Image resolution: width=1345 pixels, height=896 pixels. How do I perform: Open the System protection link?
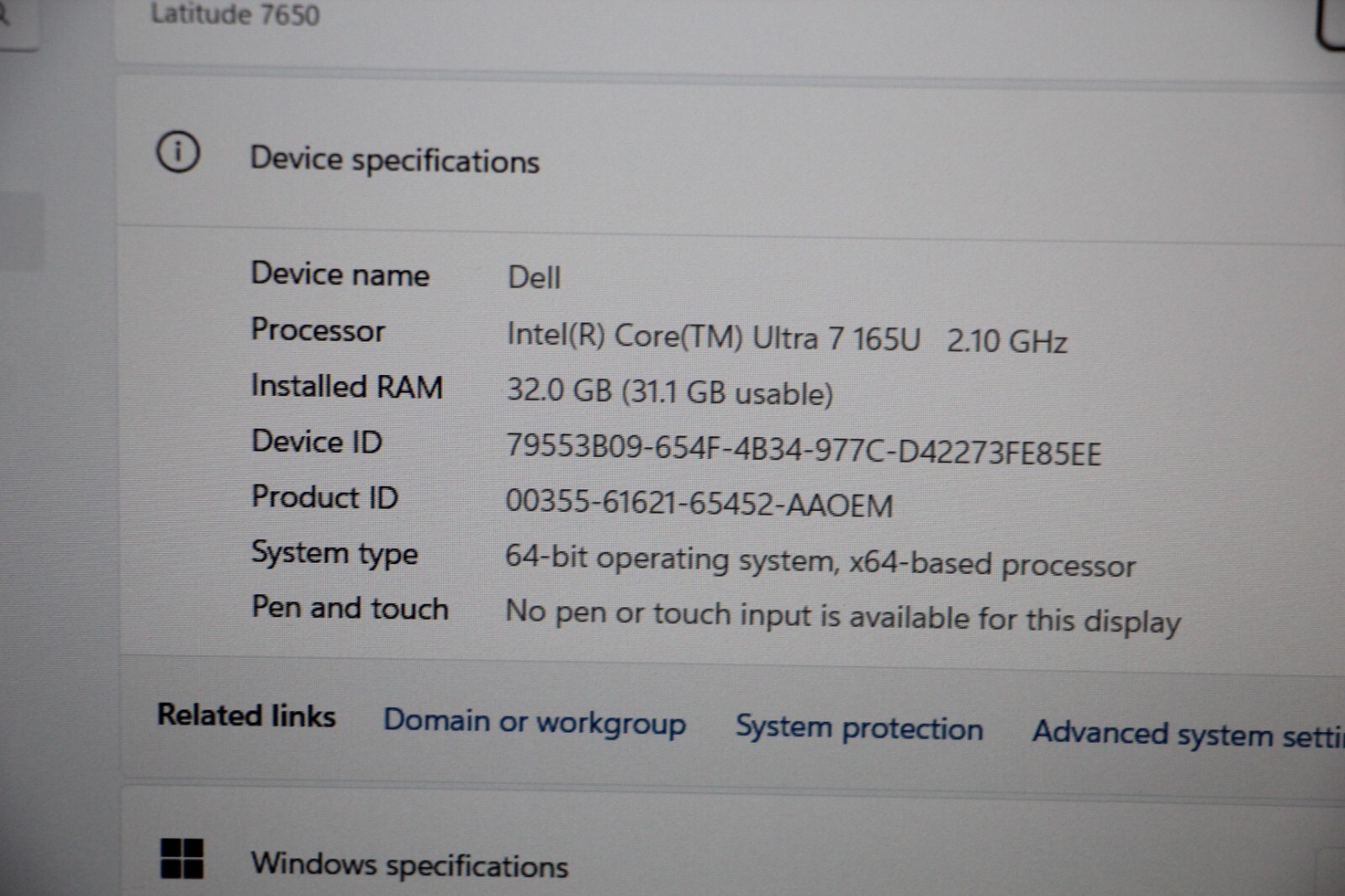859,727
